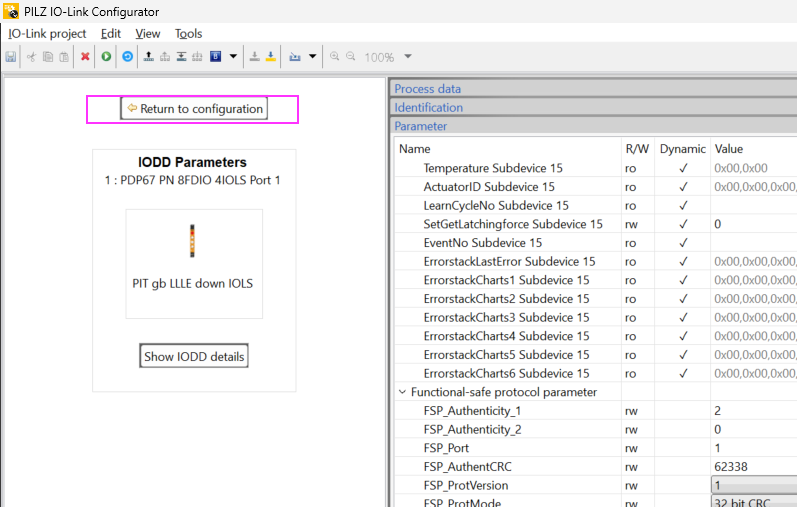This screenshot has height=507, width=797.
Task: Edit FSP_Port value 1
Action: (x=754, y=448)
